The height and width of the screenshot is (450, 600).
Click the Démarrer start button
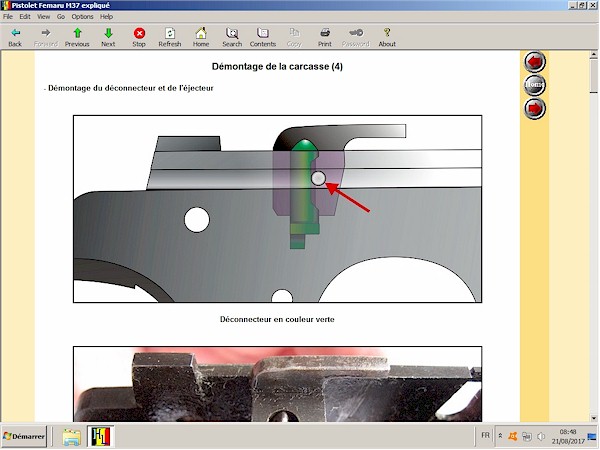[24, 436]
